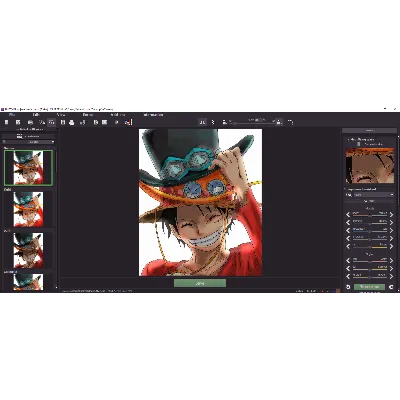Click the icon right of the right panel's green button

pyautogui.click(x=391, y=287)
